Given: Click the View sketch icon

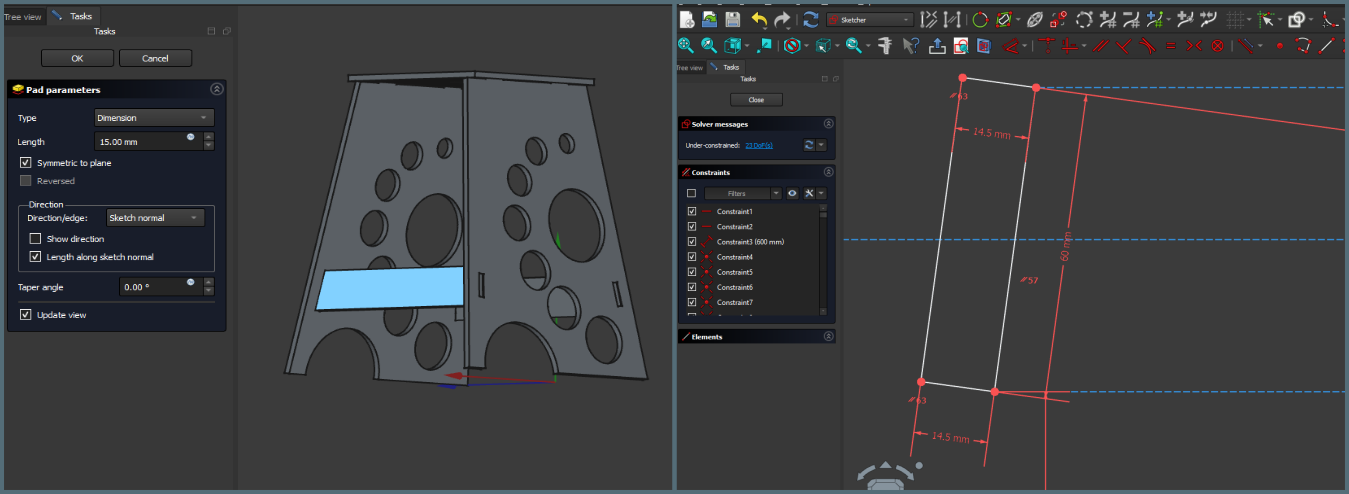Looking at the screenshot, I should click(x=961, y=46).
